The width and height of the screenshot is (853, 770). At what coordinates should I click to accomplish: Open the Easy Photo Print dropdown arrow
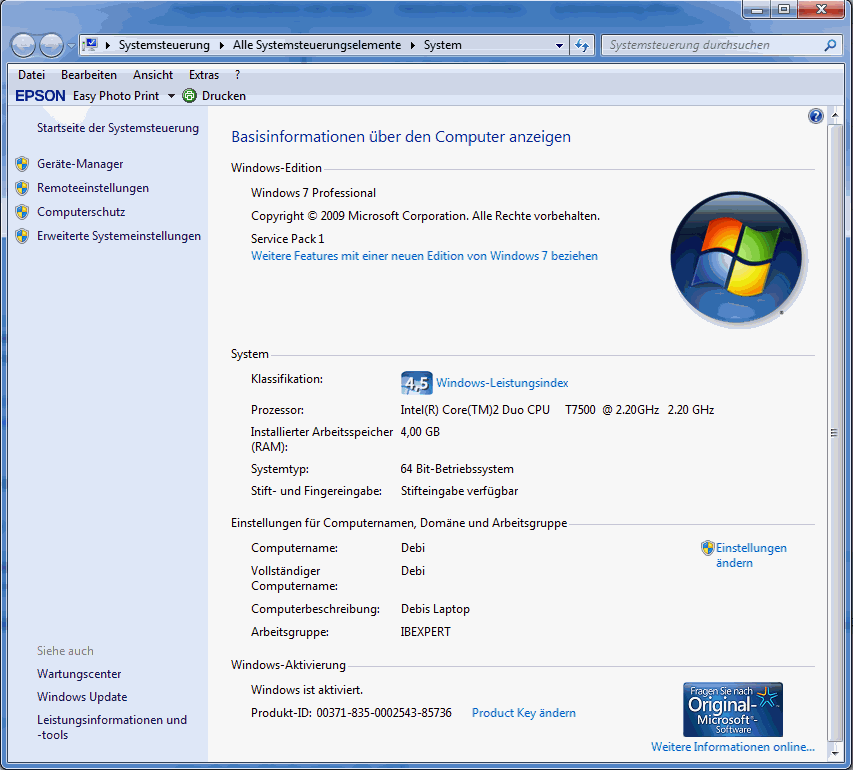click(x=171, y=96)
